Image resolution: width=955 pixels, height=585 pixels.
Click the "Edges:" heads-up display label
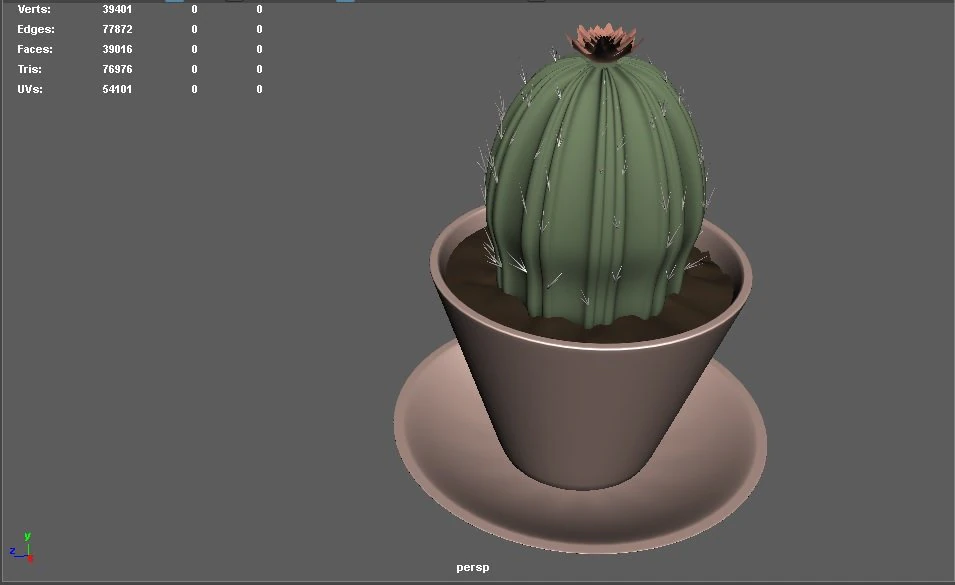tap(36, 29)
